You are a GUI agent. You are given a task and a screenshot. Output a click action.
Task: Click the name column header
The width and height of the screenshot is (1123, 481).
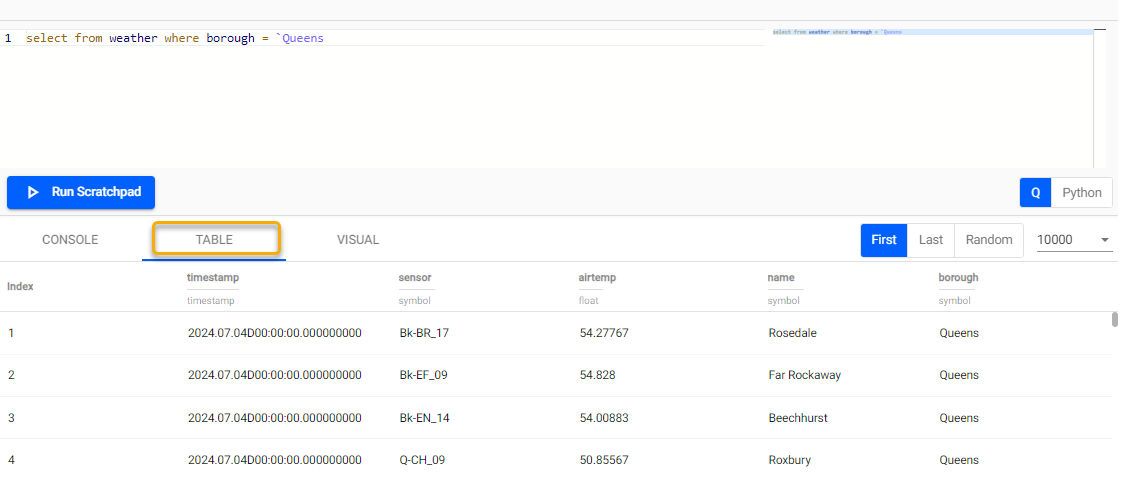point(781,278)
